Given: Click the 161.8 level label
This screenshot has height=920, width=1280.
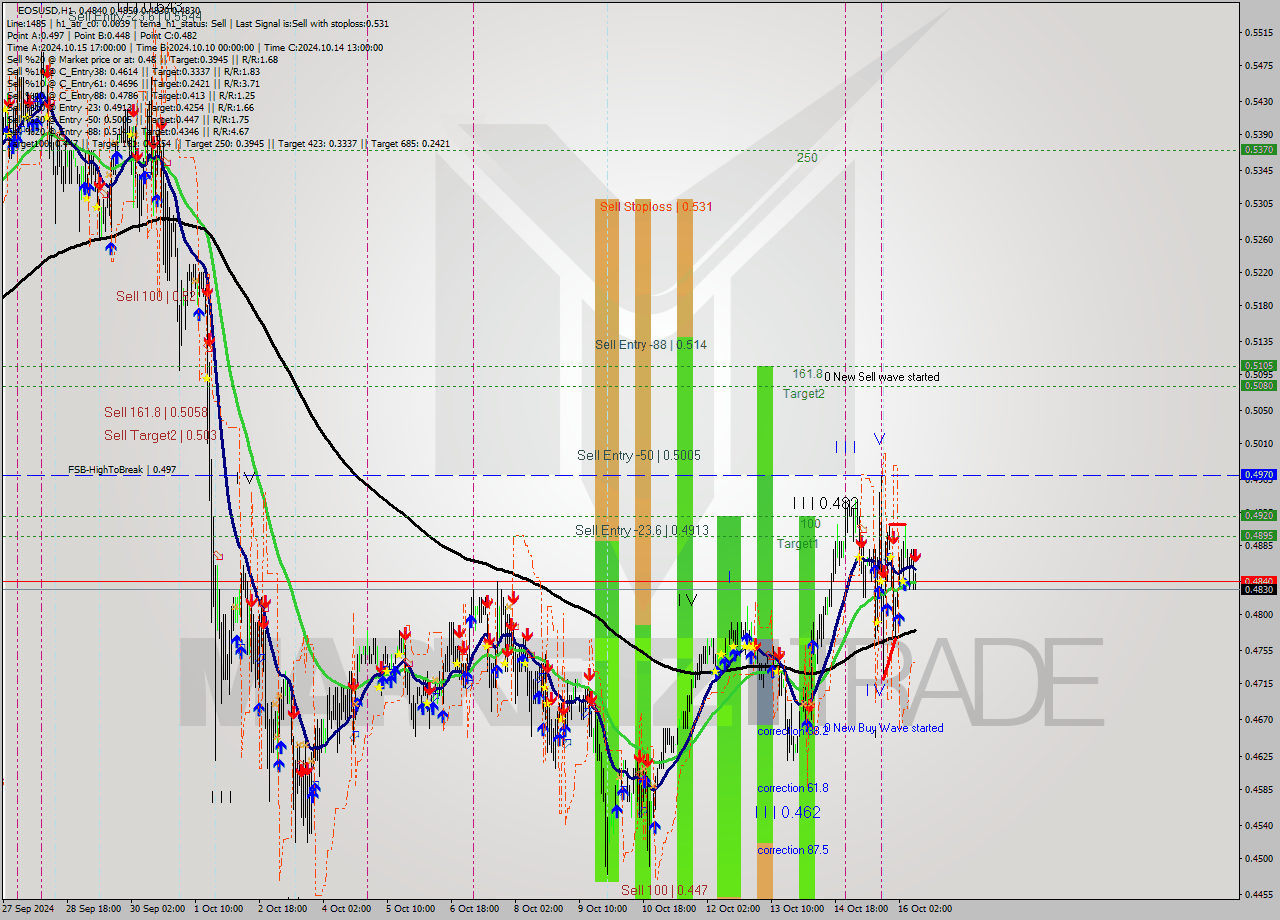Looking at the screenshot, I should pos(808,374).
